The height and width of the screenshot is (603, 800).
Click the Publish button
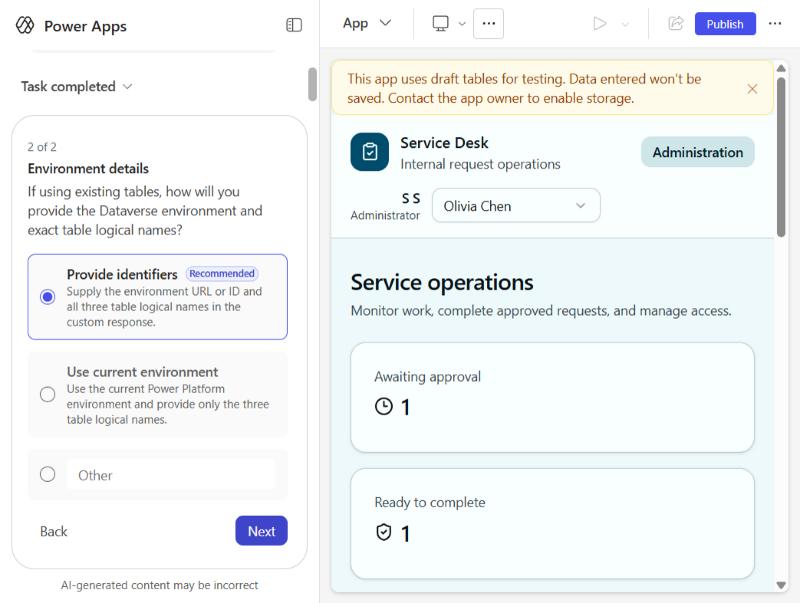pyautogui.click(x=725, y=24)
